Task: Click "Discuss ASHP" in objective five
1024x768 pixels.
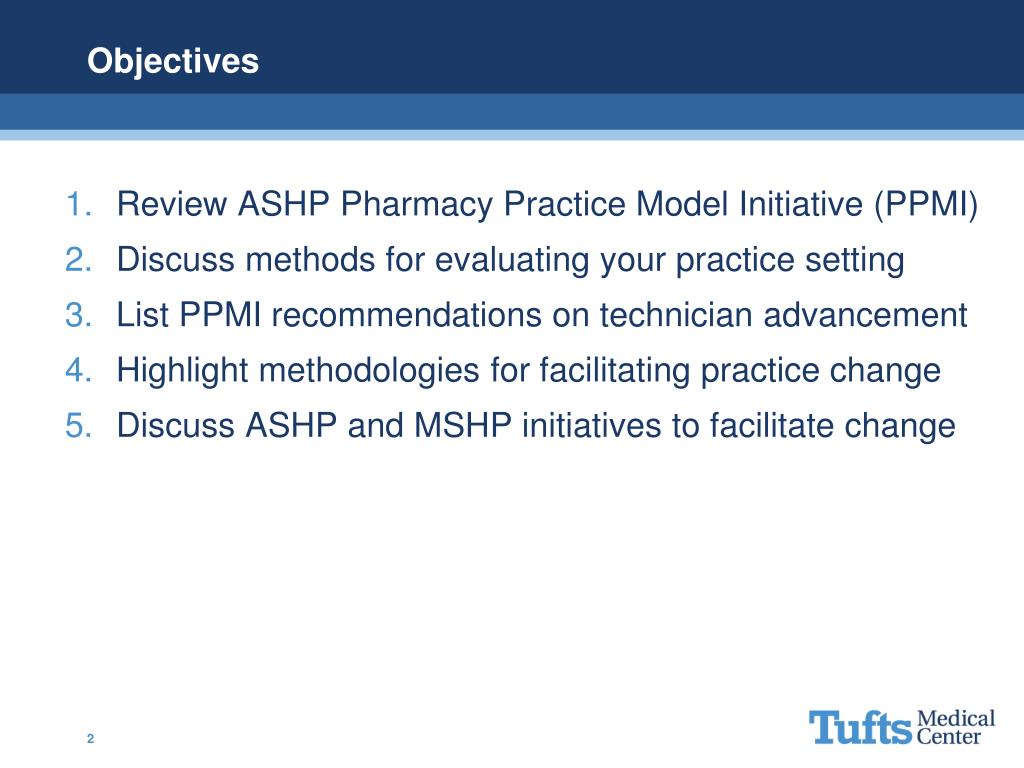Action: [x=227, y=426]
